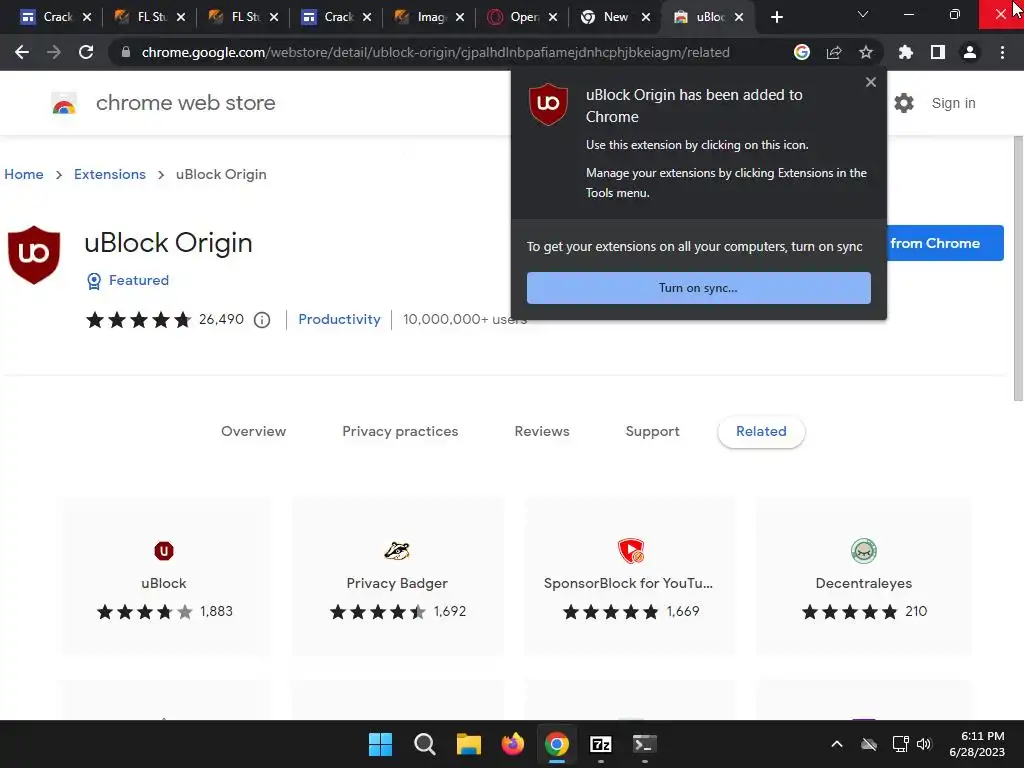1024x768 pixels.
Task: Click the 26,490 ratings count
Action: 221,319
